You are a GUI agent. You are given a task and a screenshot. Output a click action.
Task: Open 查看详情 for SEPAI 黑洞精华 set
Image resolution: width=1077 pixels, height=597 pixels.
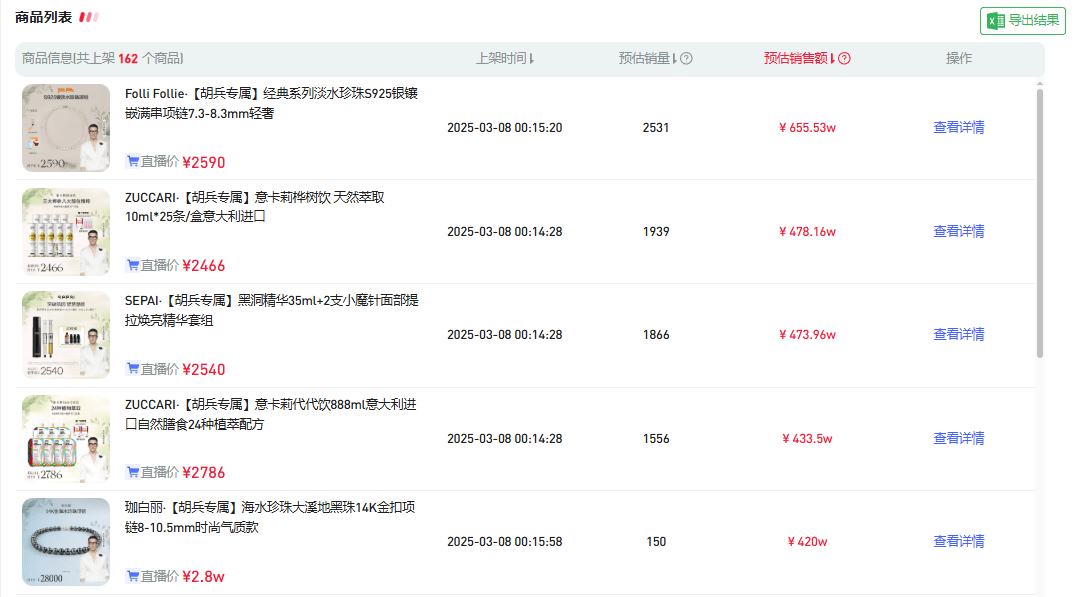coord(958,335)
